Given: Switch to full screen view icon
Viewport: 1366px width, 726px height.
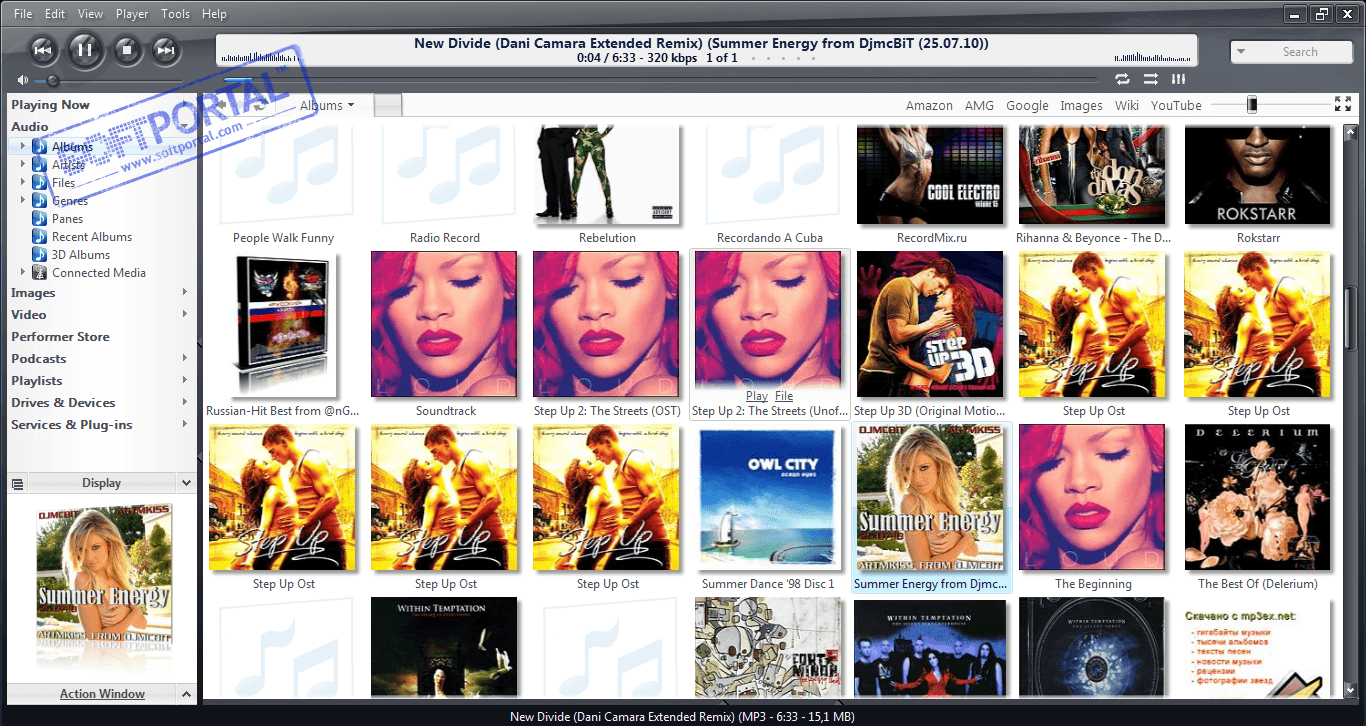Looking at the screenshot, I should point(1343,104).
